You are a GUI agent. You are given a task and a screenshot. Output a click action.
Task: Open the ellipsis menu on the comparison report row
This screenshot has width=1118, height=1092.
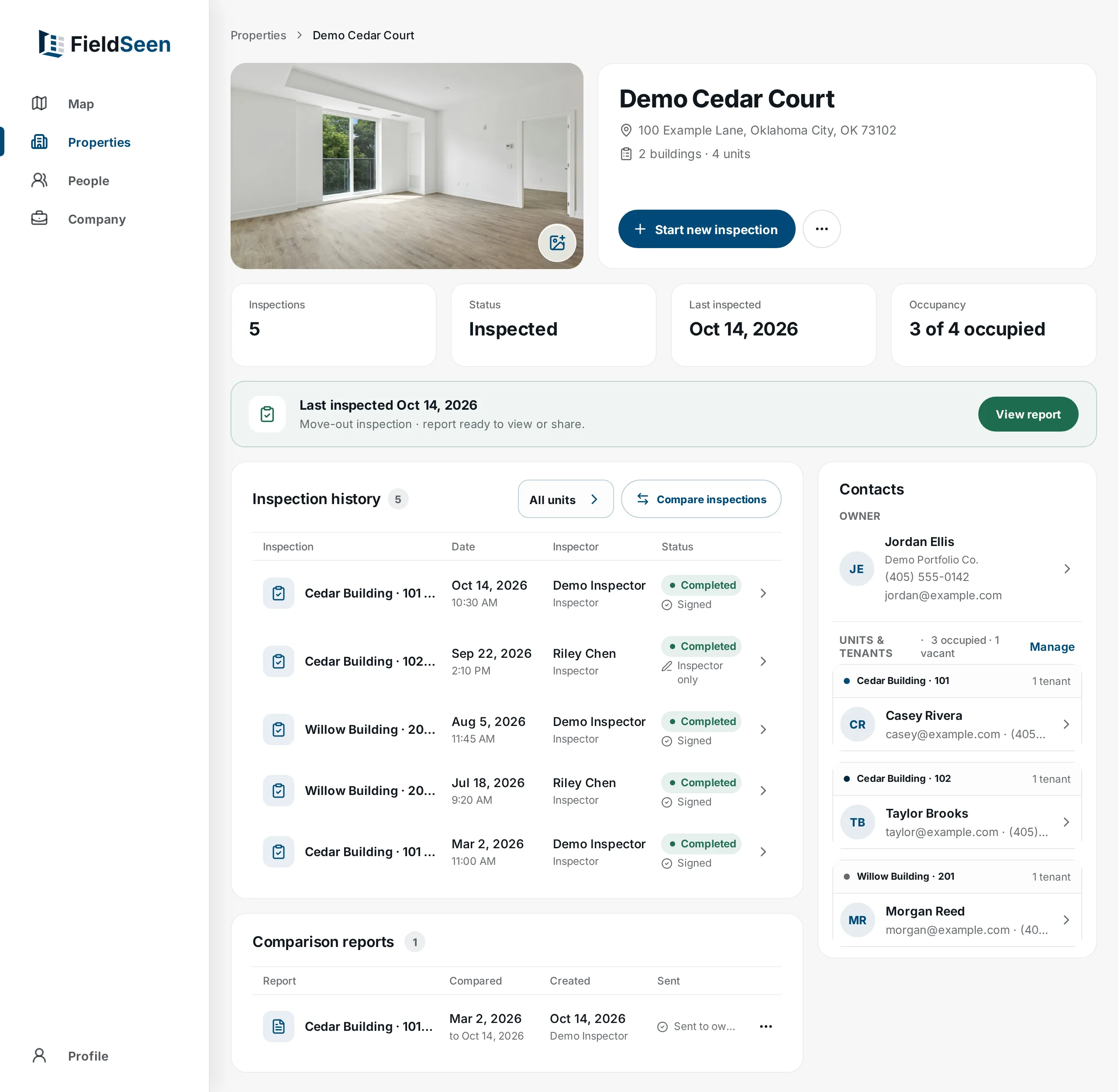click(766, 1026)
